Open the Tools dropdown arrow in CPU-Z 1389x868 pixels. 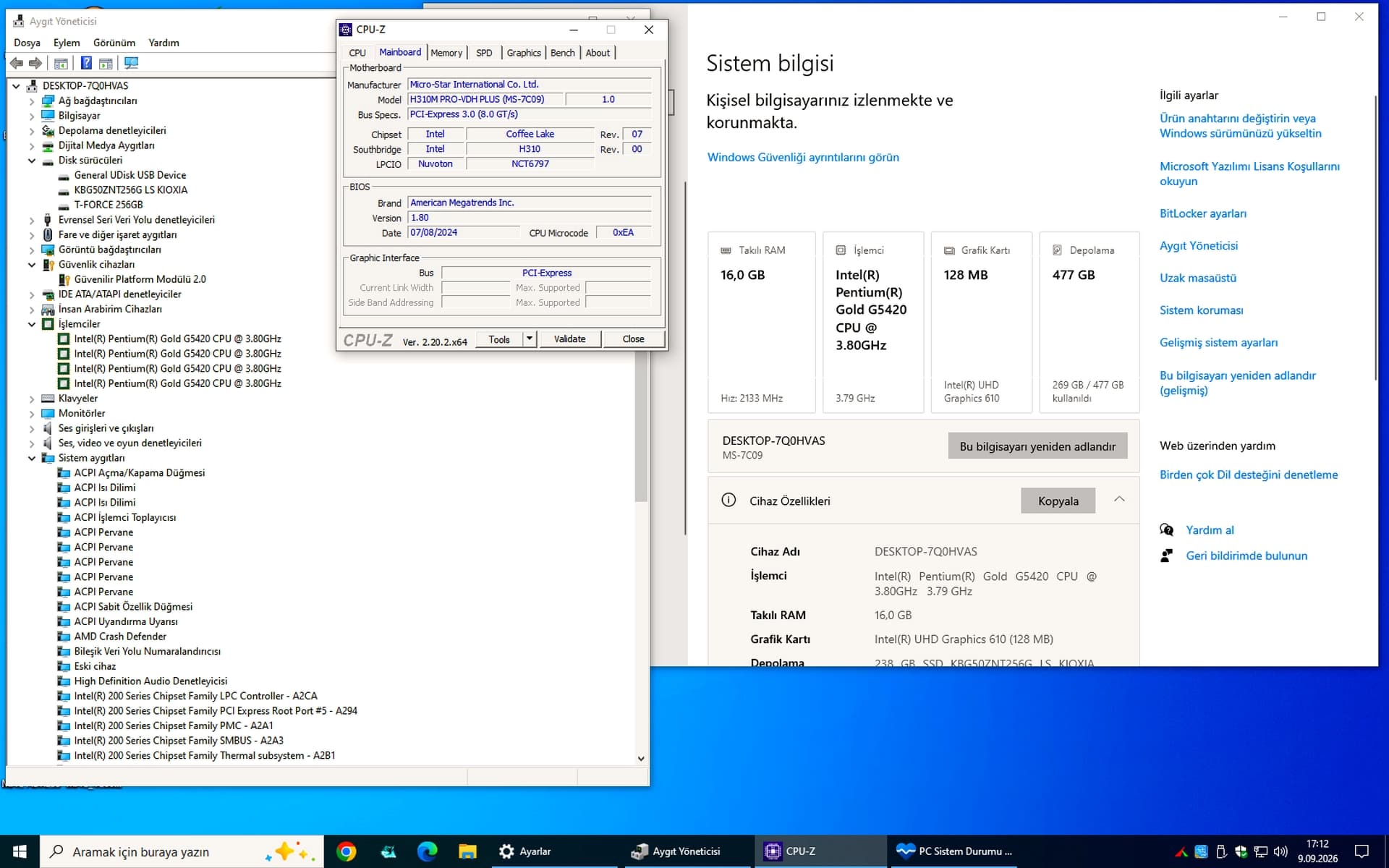(x=530, y=339)
